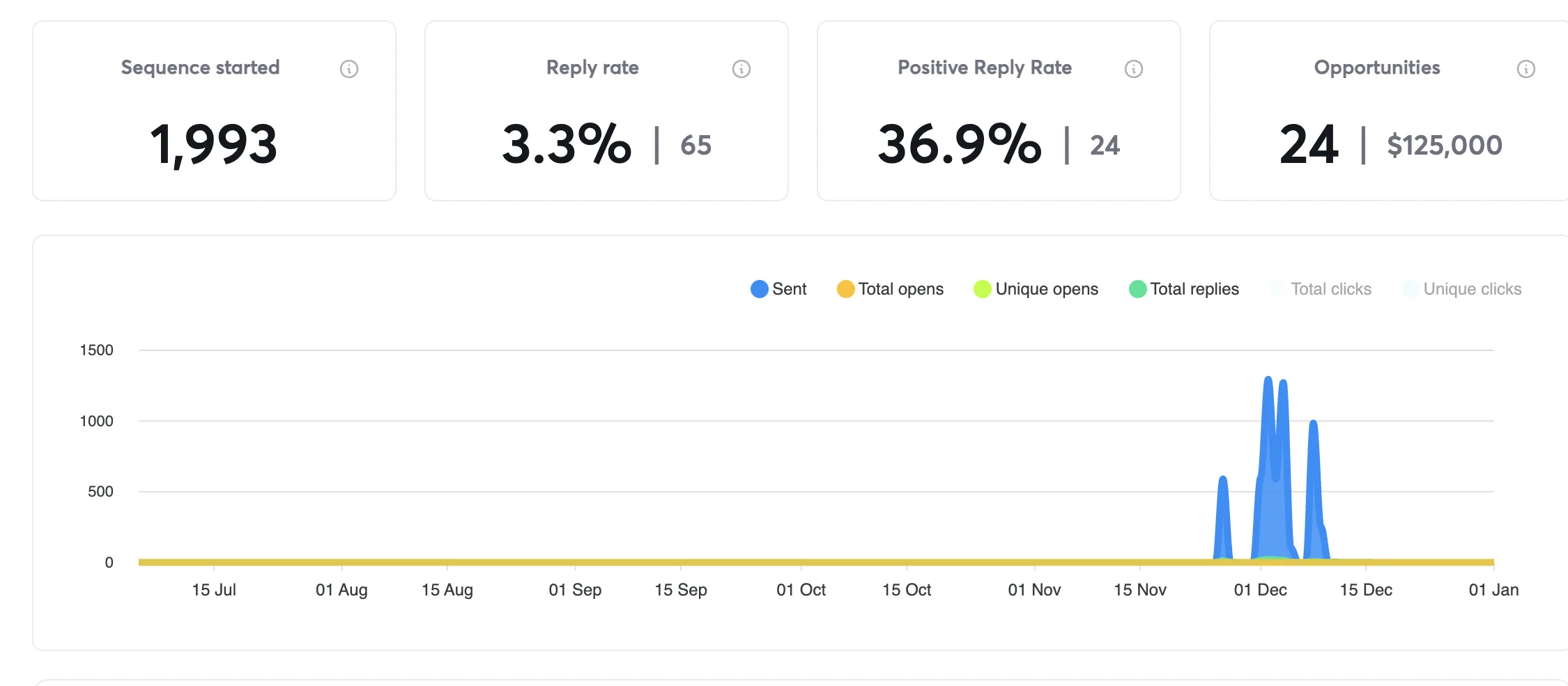Click the Positive Reply Rate card title
The height and width of the screenshot is (686, 1568).
coord(985,68)
